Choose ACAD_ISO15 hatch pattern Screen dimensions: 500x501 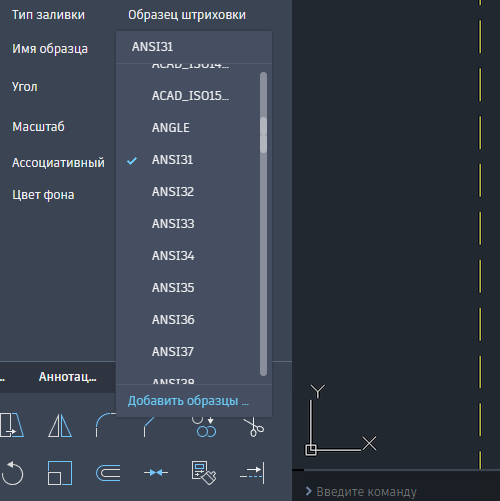tap(190, 96)
